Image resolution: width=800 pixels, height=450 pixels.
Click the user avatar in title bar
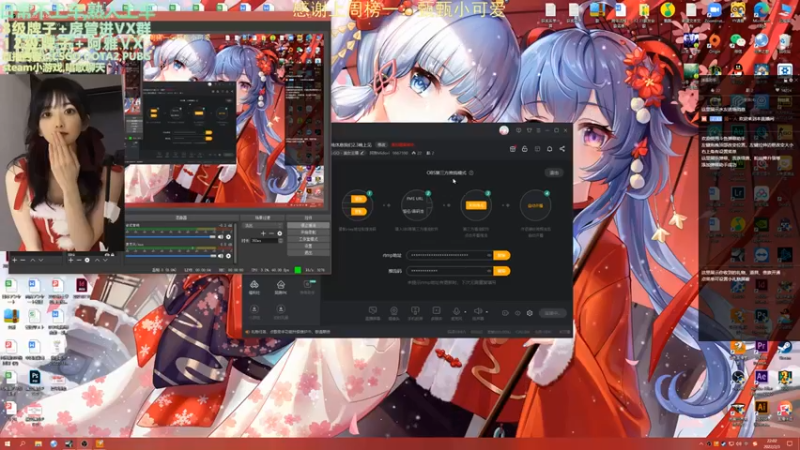coord(504,130)
